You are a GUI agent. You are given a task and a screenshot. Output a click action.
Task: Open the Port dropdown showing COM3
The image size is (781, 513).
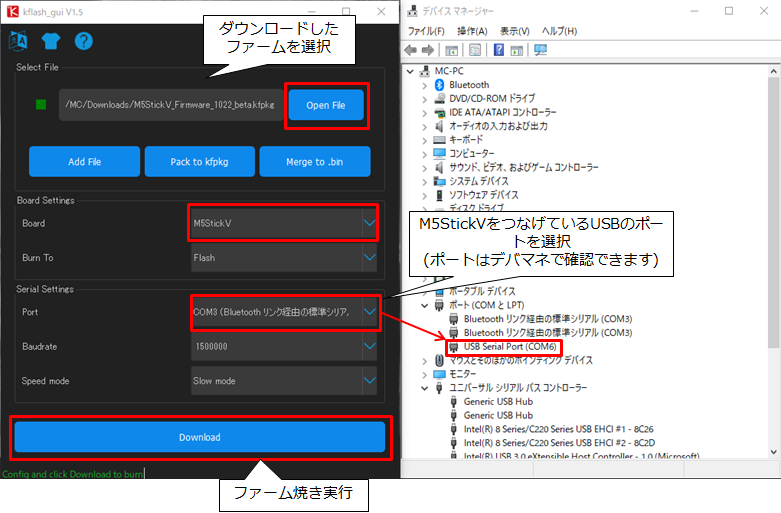point(284,312)
